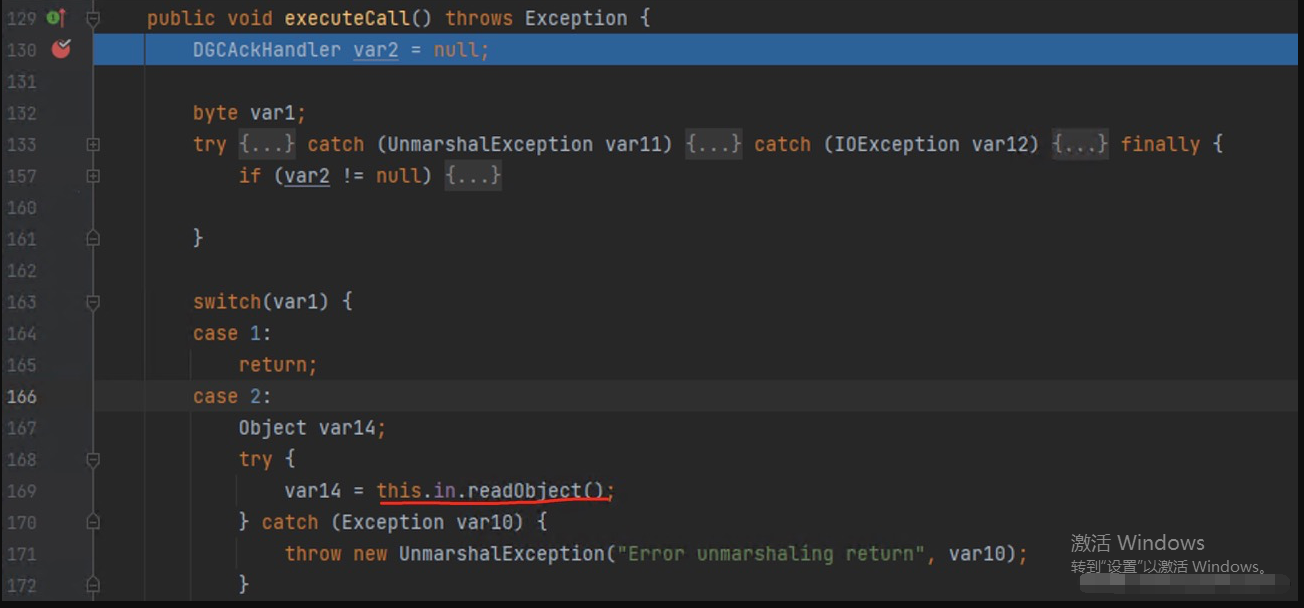The width and height of the screenshot is (1304, 608).
Task: Toggle fold marker at line 157 gutter
Action: click(x=93, y=176)
